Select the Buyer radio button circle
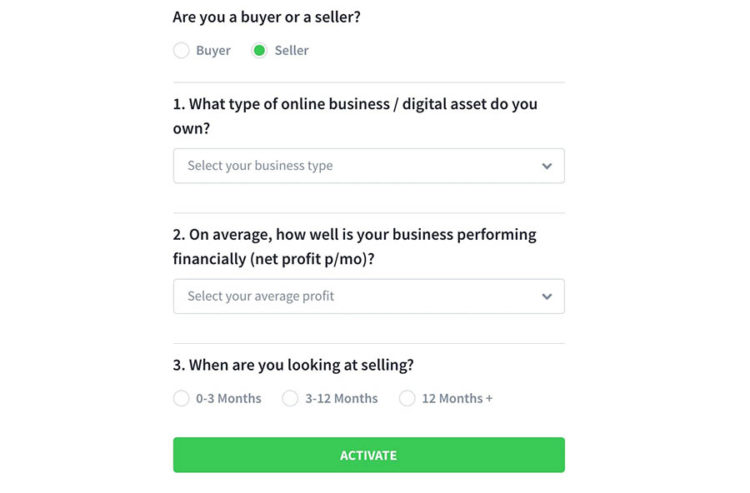Image resolution: width=750 pixels, height=493 pixels. click(x=181, y=51)
